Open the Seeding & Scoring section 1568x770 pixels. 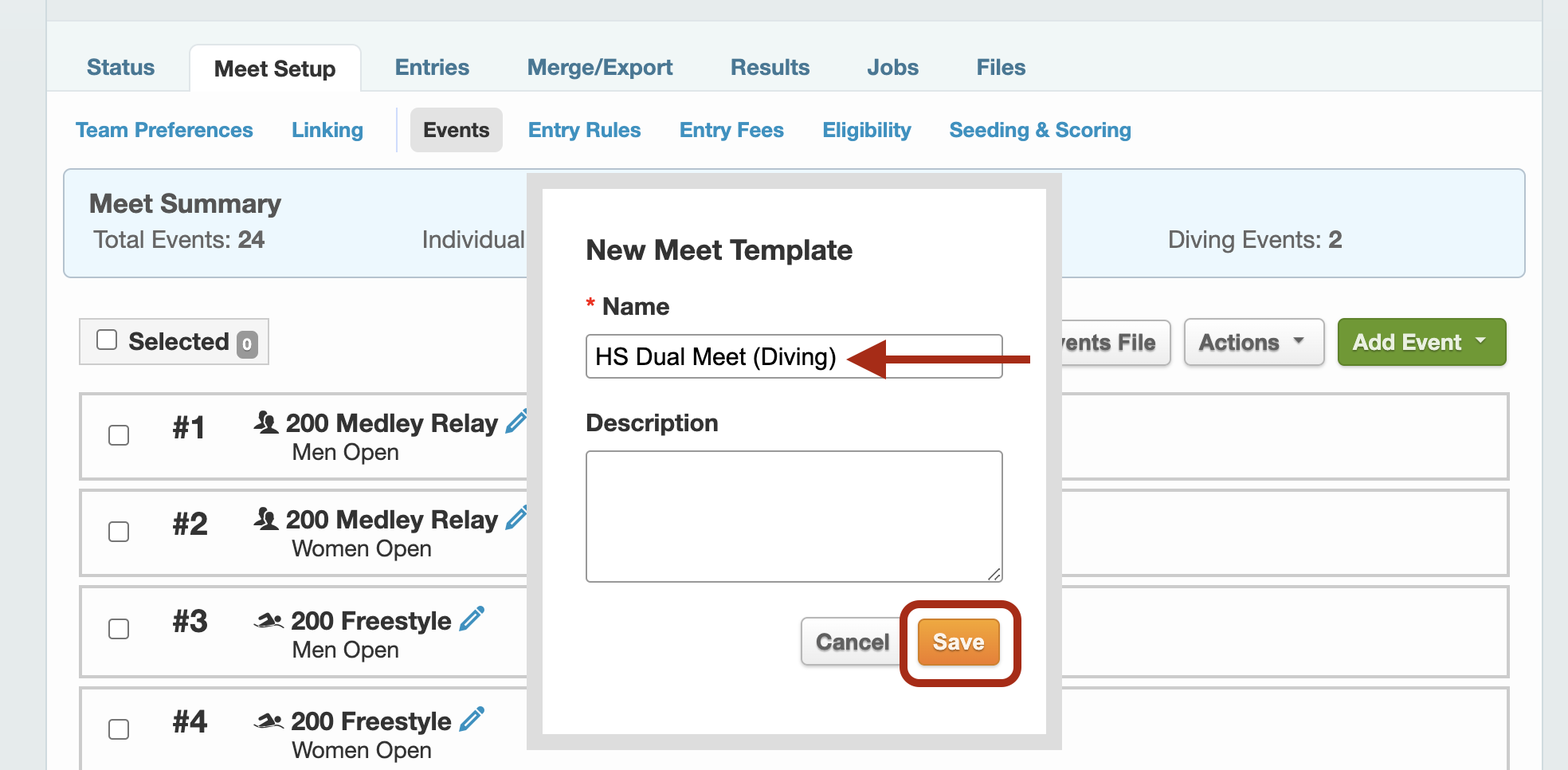[1040, 130]
